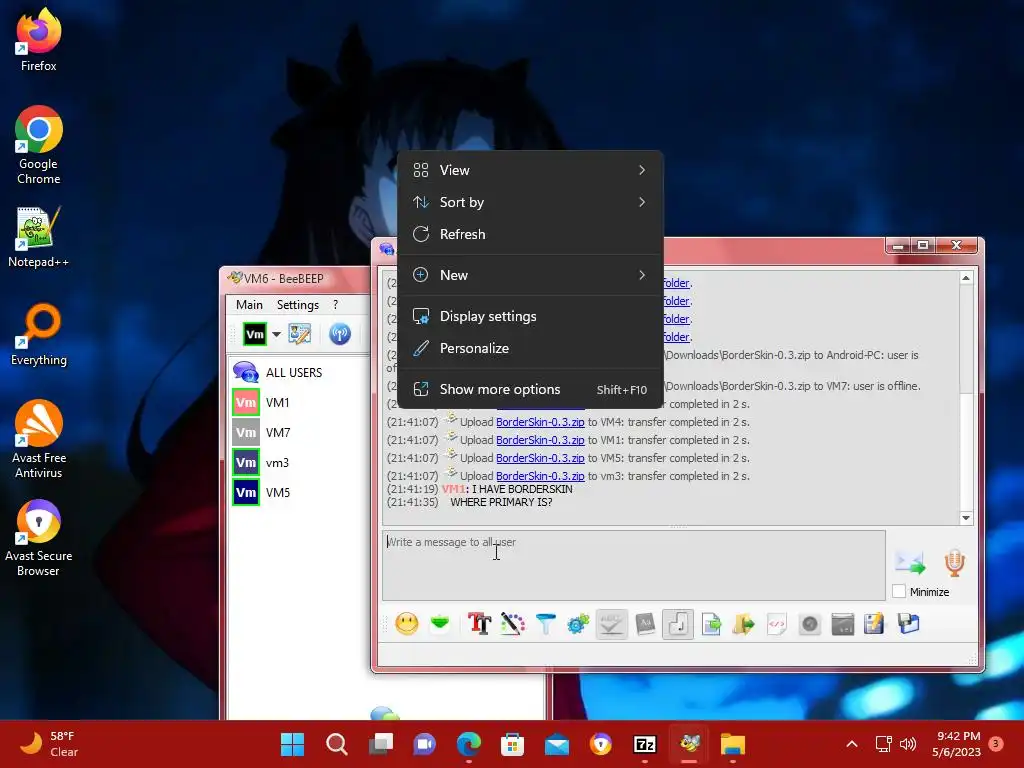Expand the Sort by submenu
Viewport: 1024px width, 768px height.
530,202
